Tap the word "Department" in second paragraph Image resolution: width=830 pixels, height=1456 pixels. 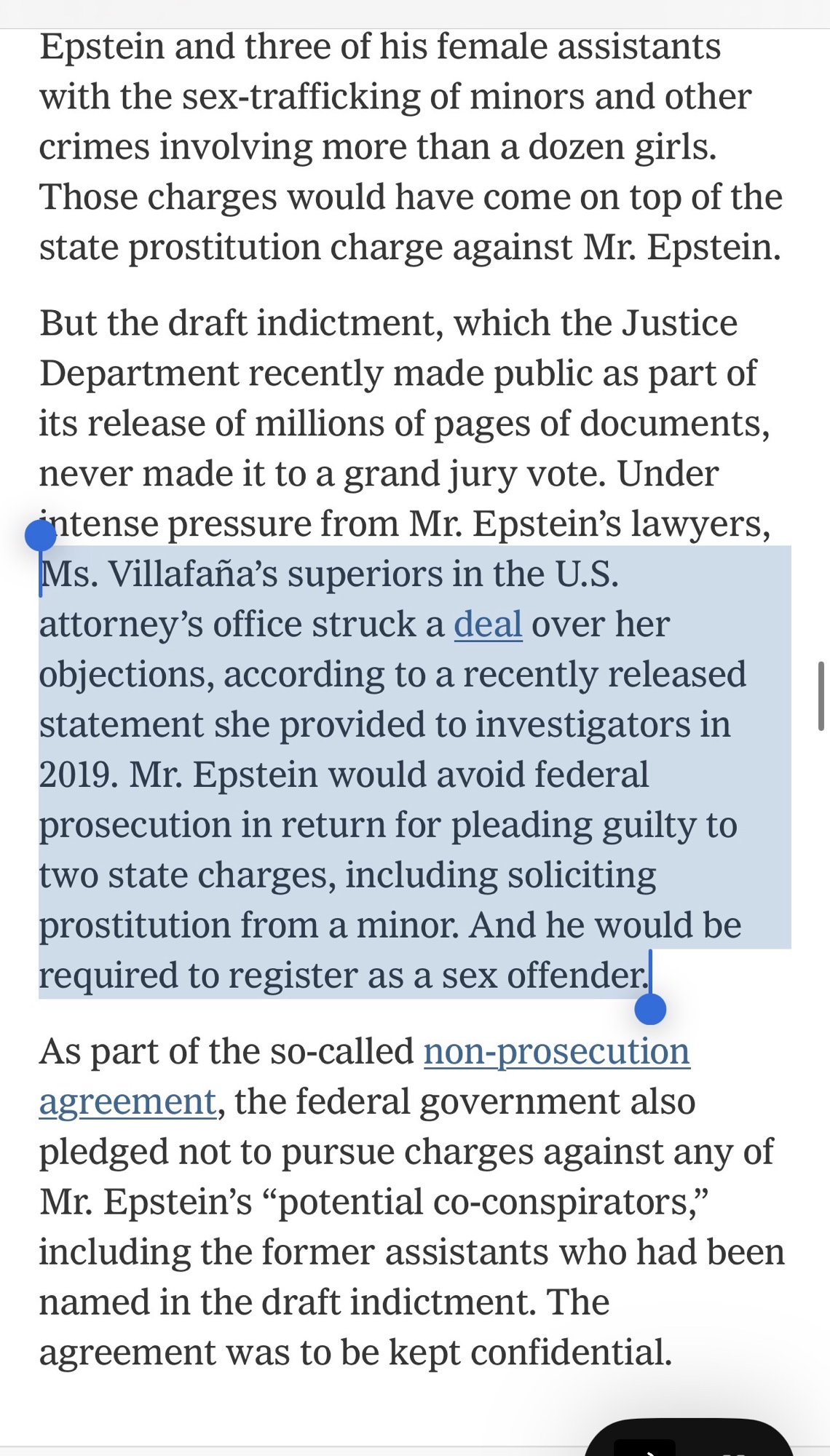click(138, 374)
